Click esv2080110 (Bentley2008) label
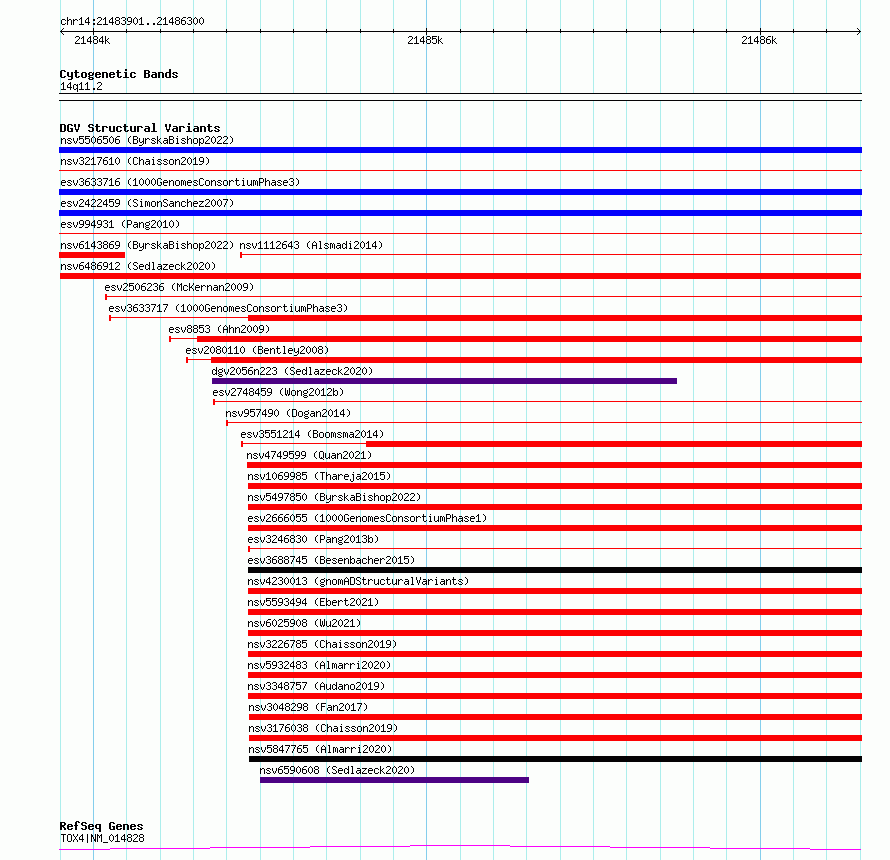Image resolution: width=890 pixels, height=860 pixels. click(x=257, y=350)
